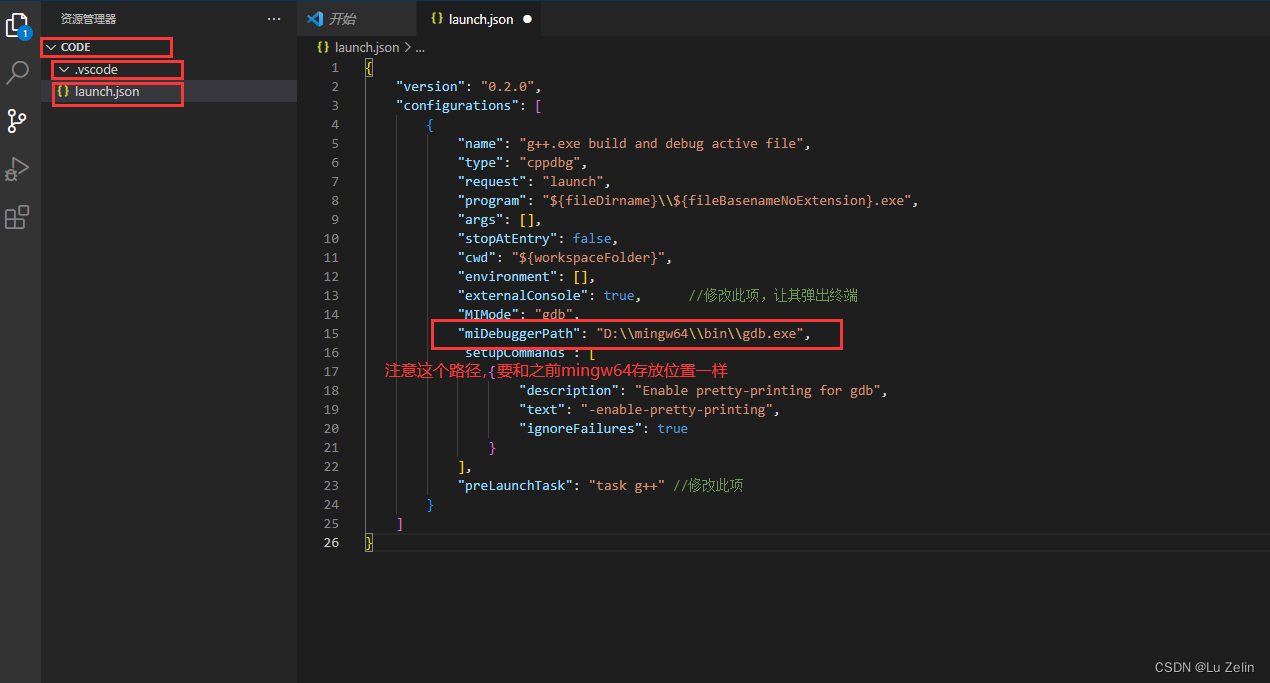The width and height of the screenshot is (1270, 683).
Task: Click line number 26 in the gutter
Action: (332, 542)
